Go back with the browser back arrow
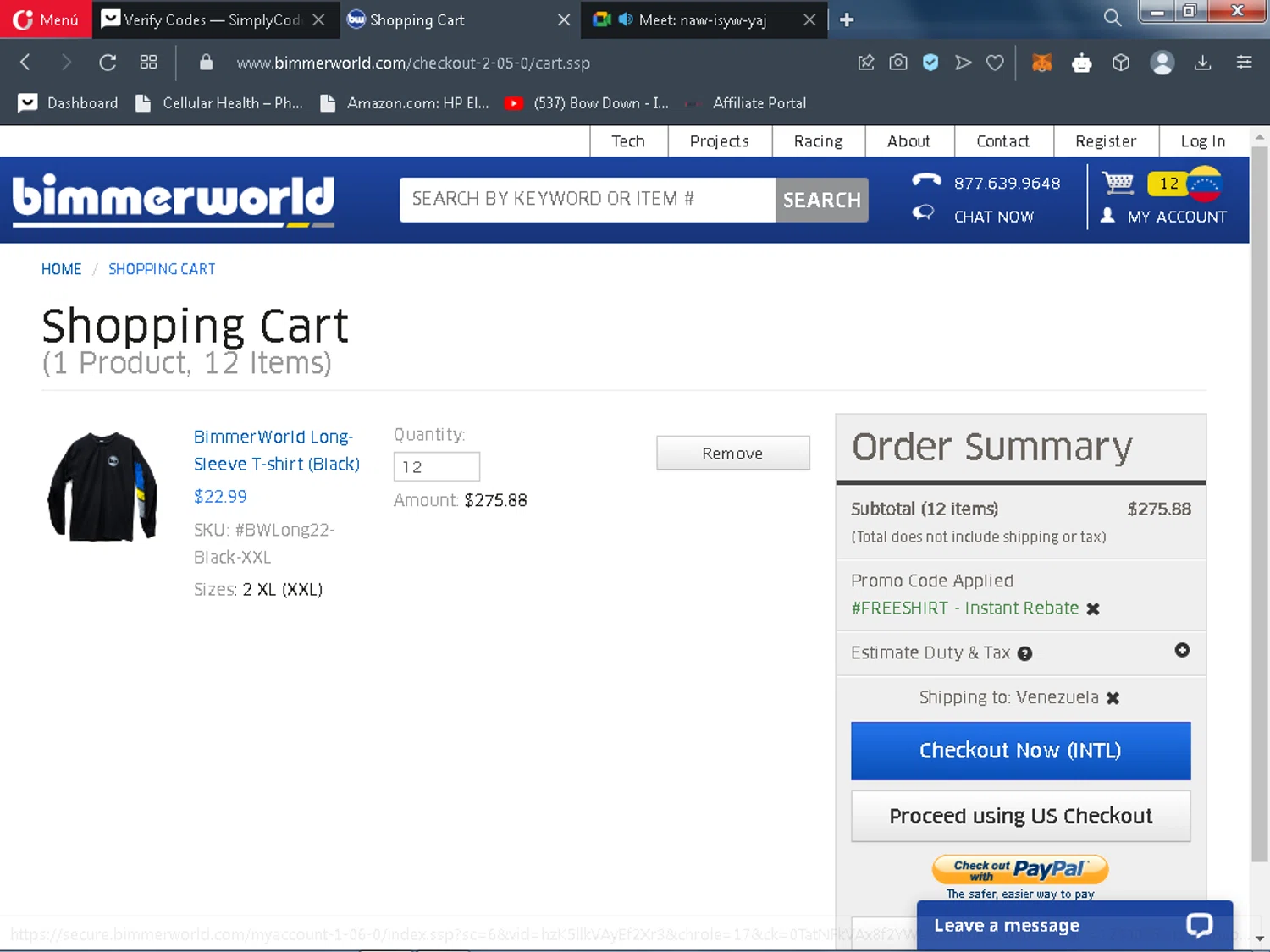Image resolution: width=1270 pixels, height=952 pixels. point(25,62)
